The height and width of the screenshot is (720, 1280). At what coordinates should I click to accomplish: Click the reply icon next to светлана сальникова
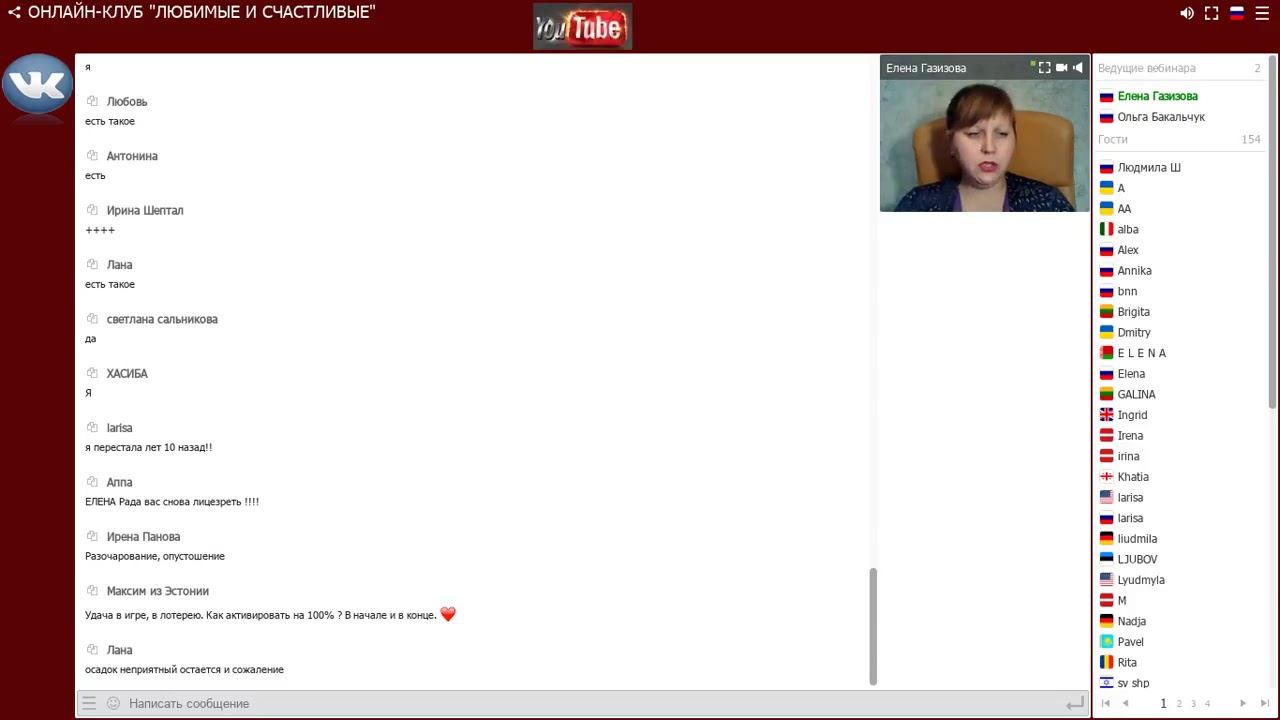tap(92, 319)
